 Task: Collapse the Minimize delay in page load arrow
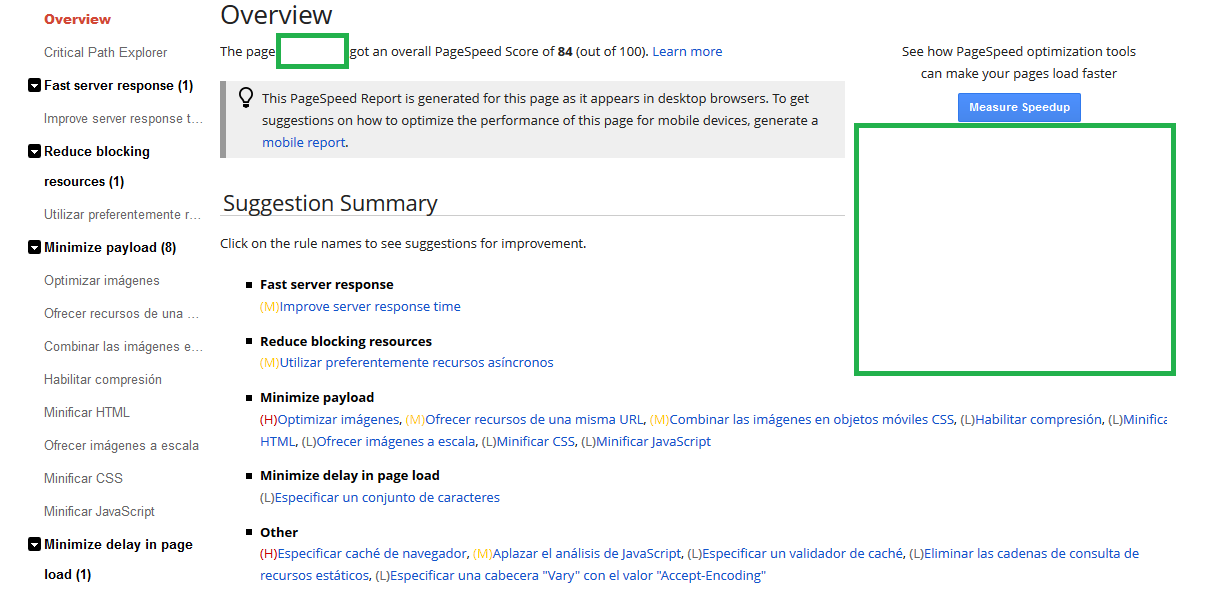34,545
